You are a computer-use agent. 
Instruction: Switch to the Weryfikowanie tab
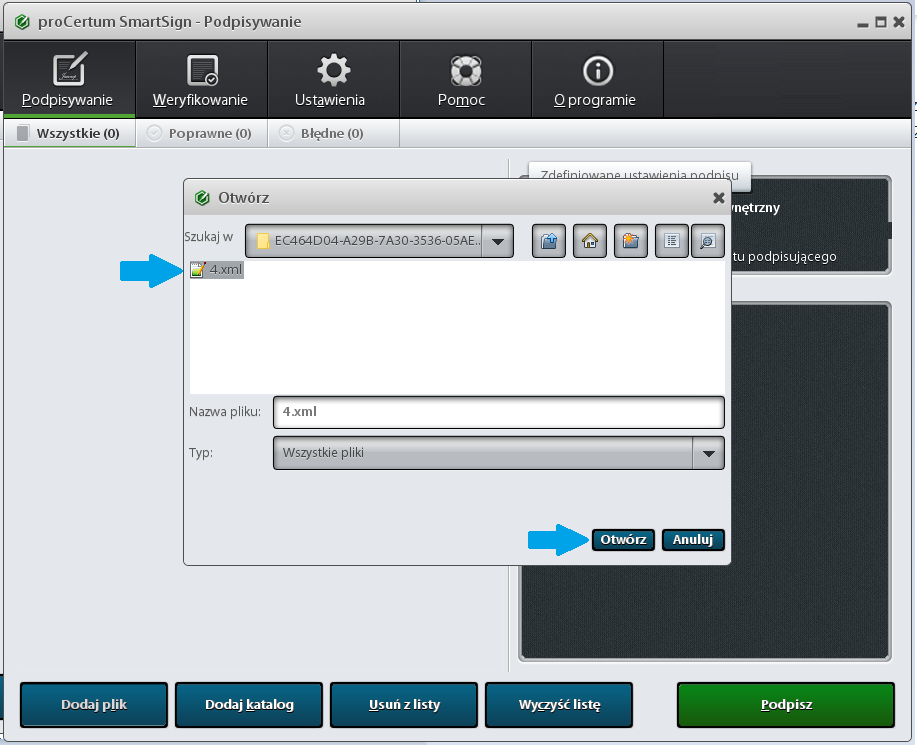[x=201, y=80]
